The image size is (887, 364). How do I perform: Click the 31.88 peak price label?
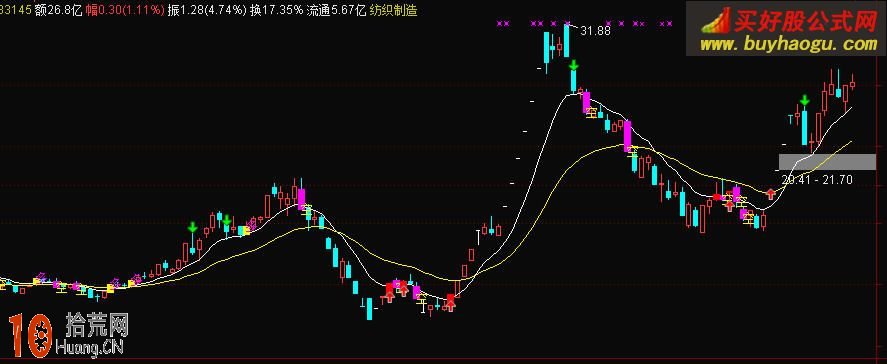596,32
